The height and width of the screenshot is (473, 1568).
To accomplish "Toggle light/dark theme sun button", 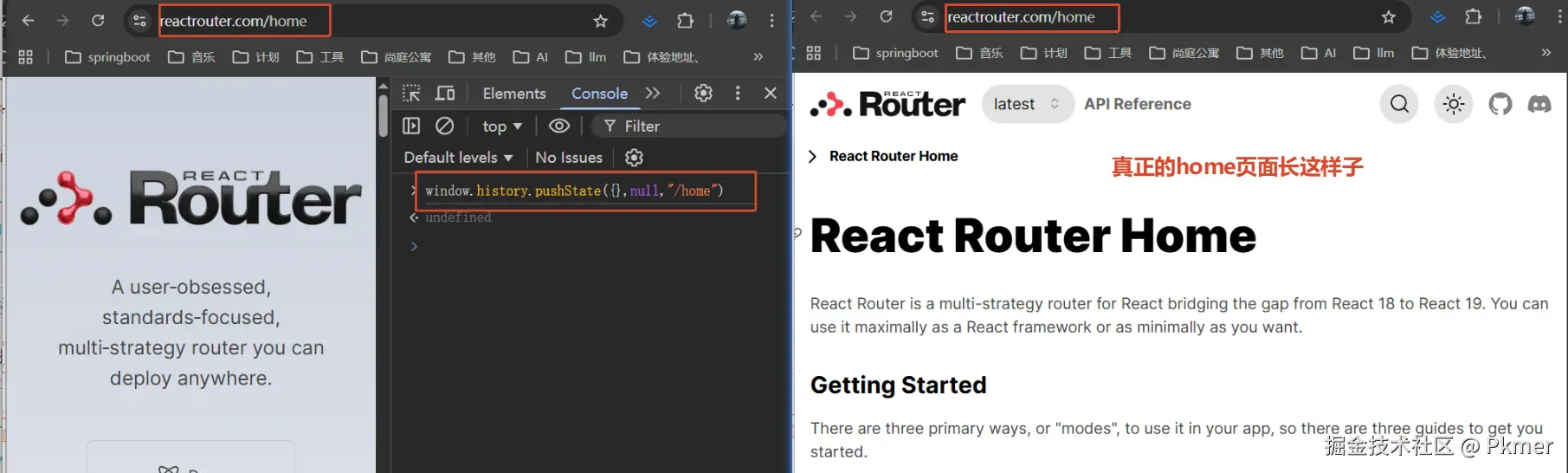I will (x=1454, y=105).
